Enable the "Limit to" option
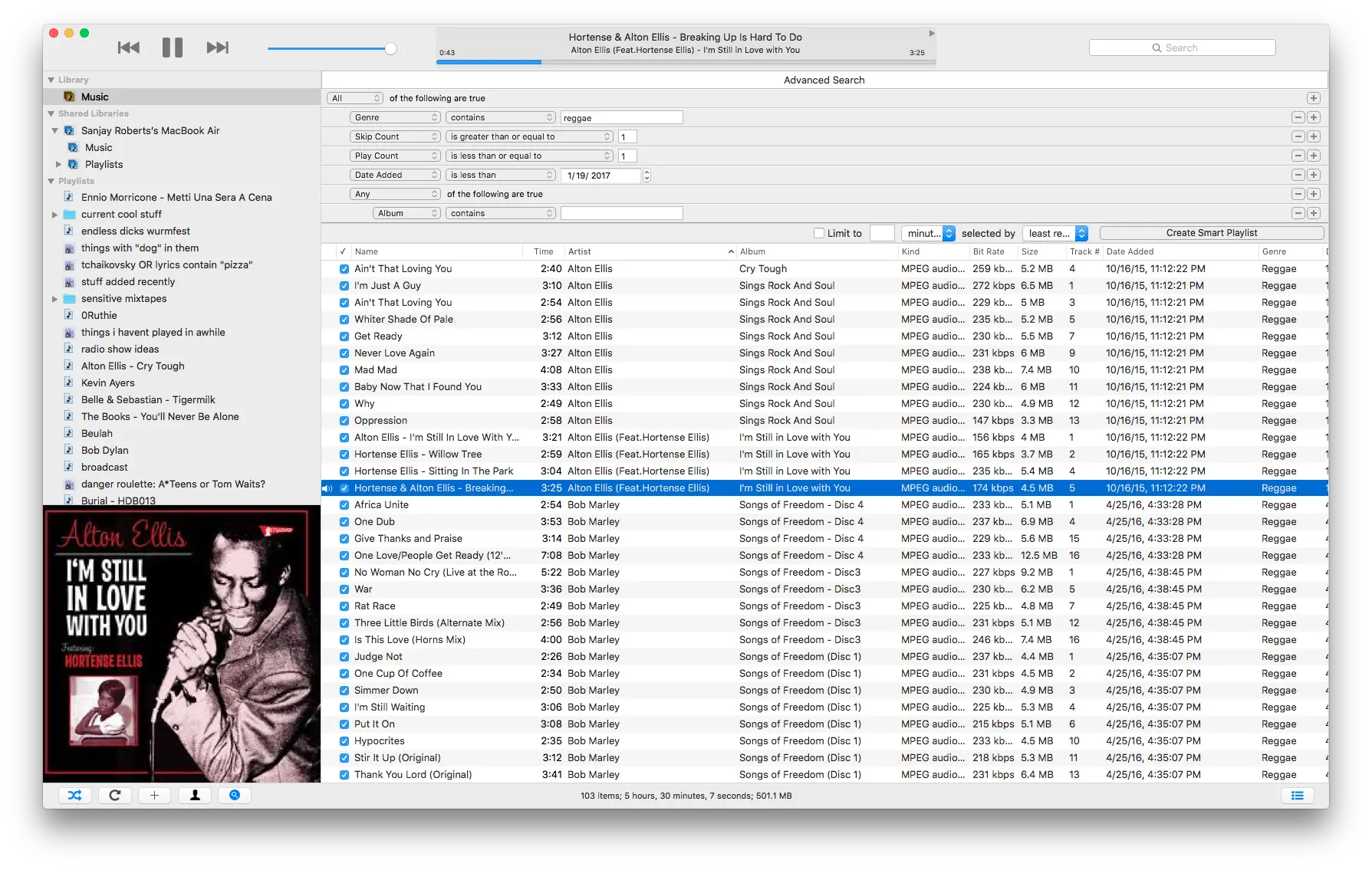Image resolution: width=1372 pixels, height=870 pixels. pyautogui.click(x=819, y=233)
